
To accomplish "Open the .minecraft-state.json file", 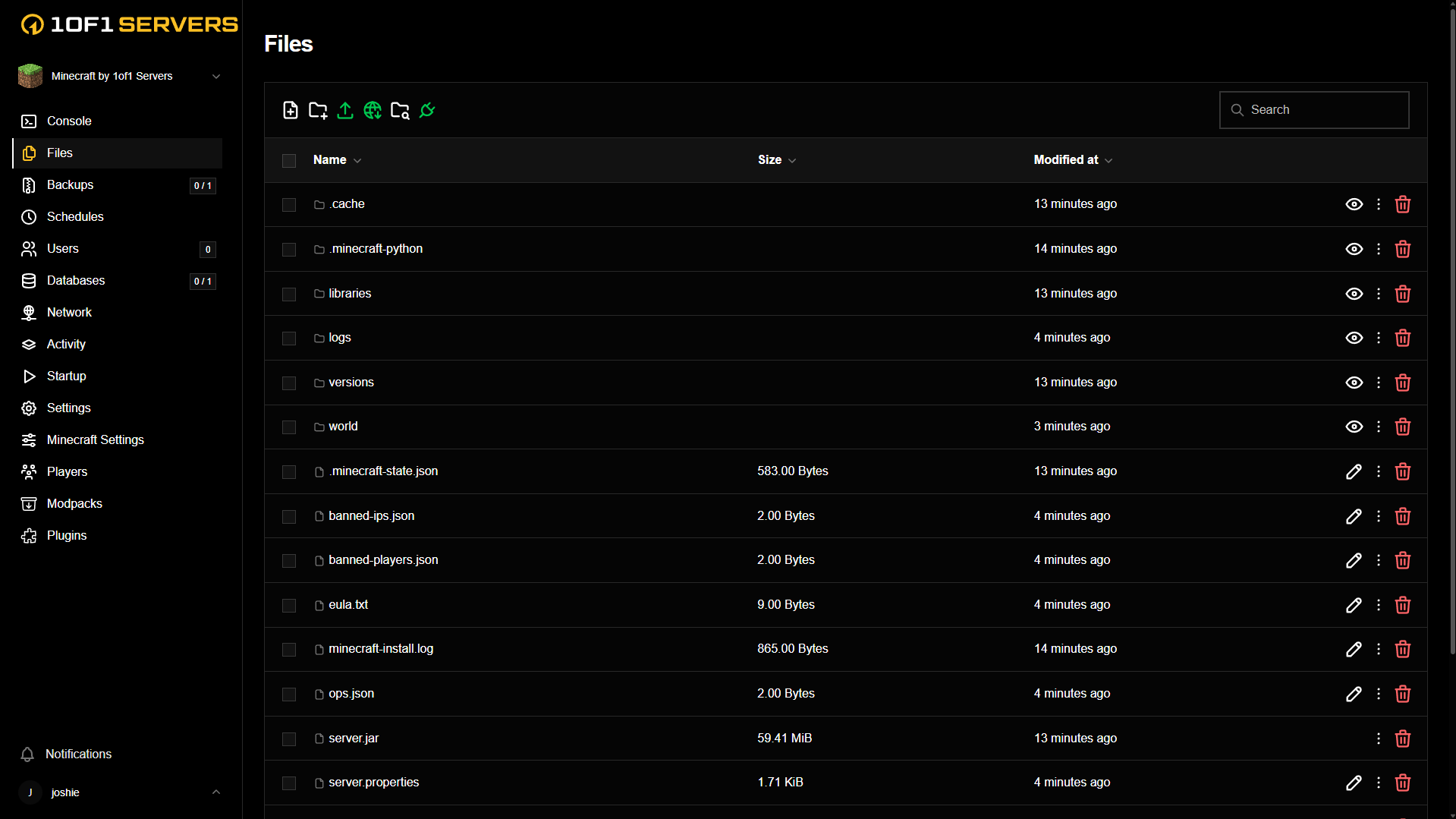I will click(x=383, y=471).
